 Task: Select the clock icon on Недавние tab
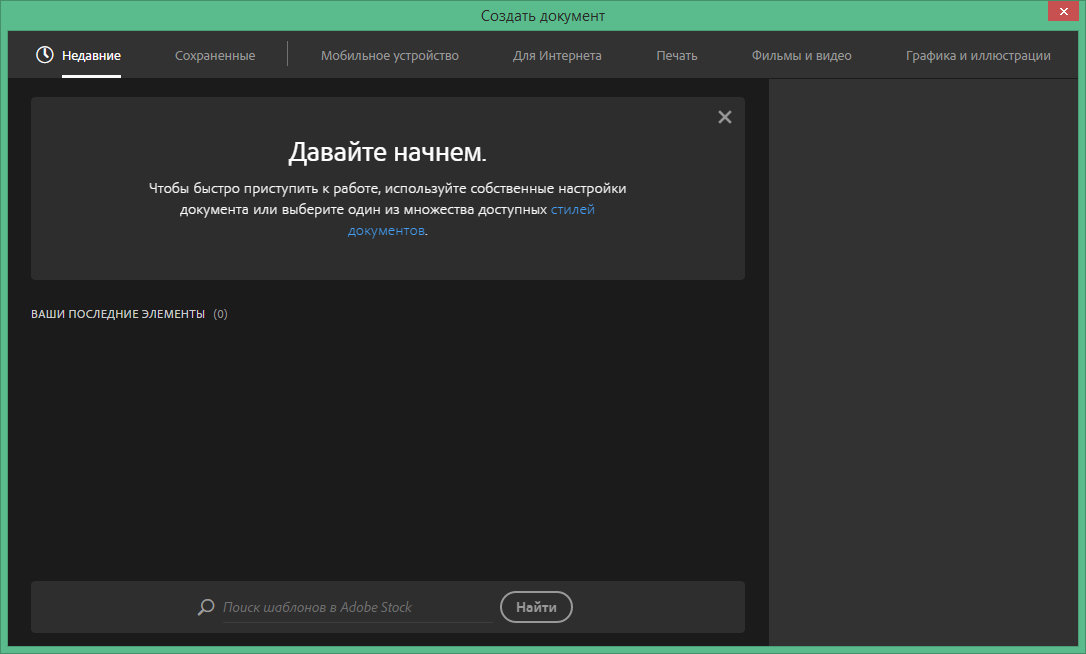coord(44,56)
